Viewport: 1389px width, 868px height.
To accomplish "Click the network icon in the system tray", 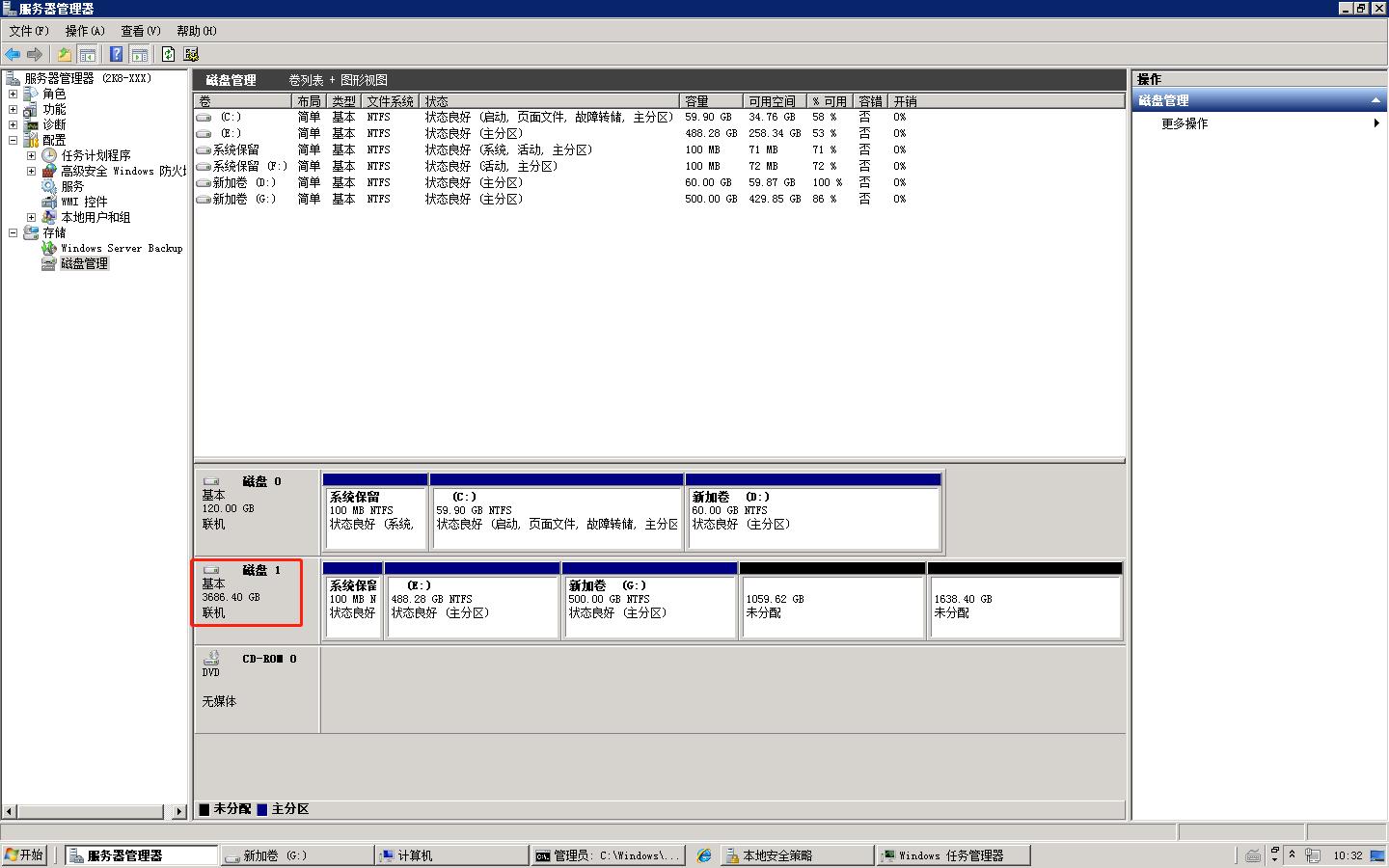I will coord(1313,855).
